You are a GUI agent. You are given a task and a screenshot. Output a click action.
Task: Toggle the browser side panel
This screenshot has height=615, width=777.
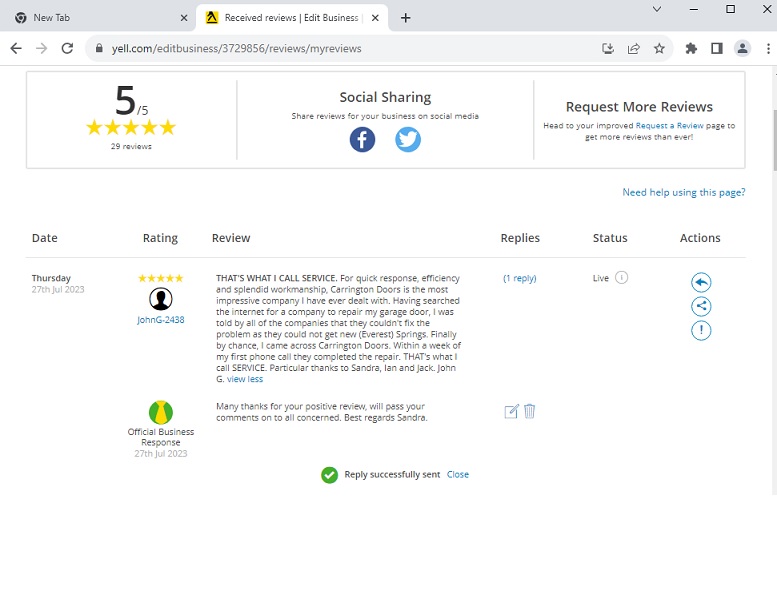coord(717,48)
